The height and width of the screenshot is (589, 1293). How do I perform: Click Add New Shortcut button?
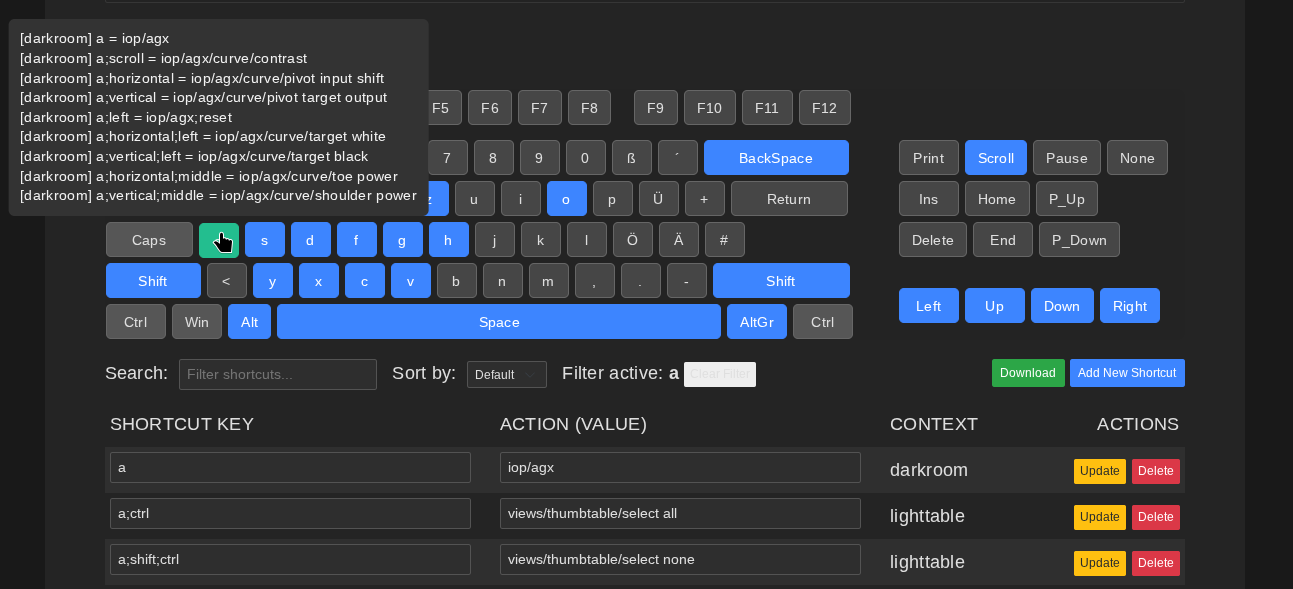[x=1126, y=373]
